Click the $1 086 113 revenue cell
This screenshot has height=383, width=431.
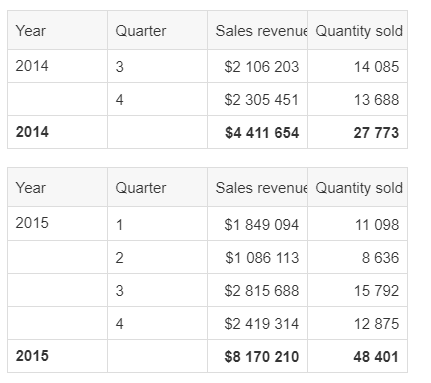point(257,257)
